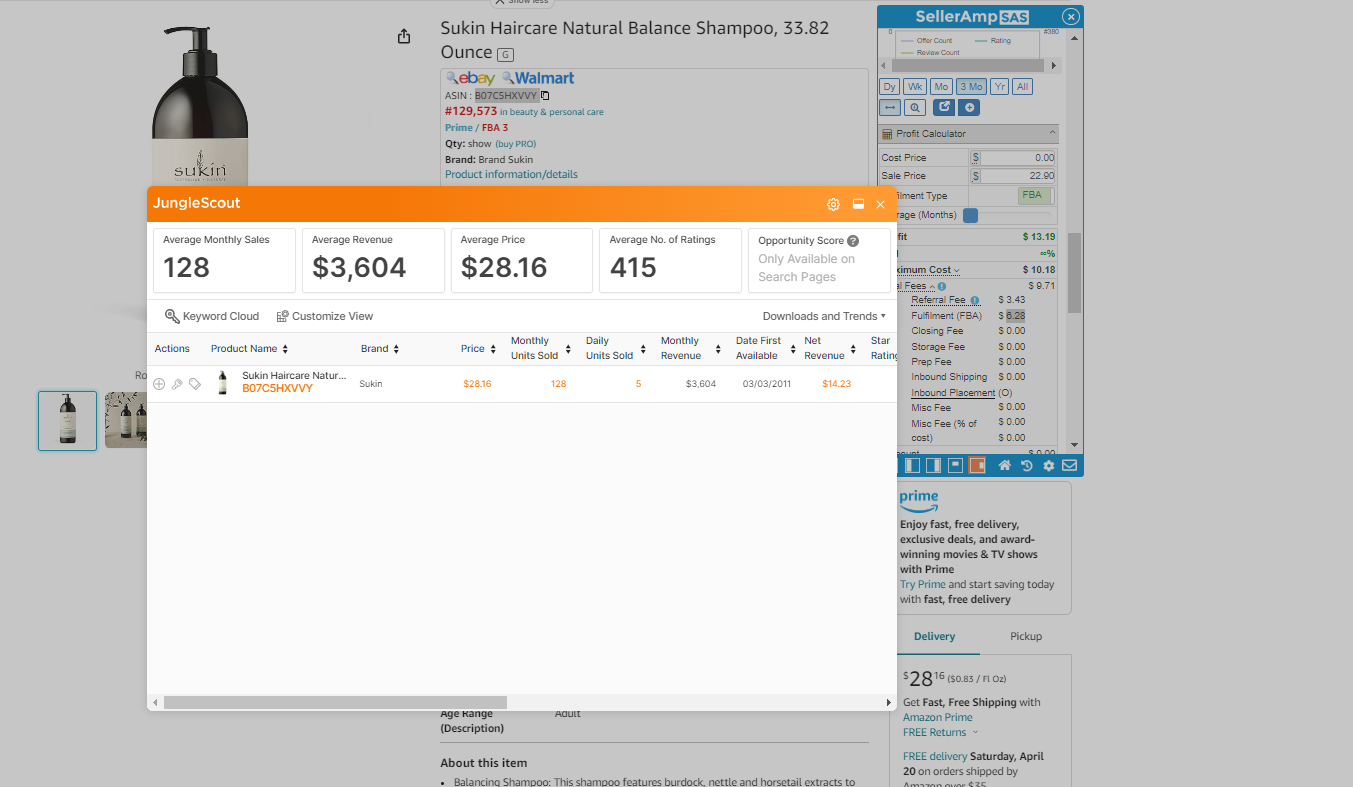Collapse the Profit Calculator section

(1052, 133)
